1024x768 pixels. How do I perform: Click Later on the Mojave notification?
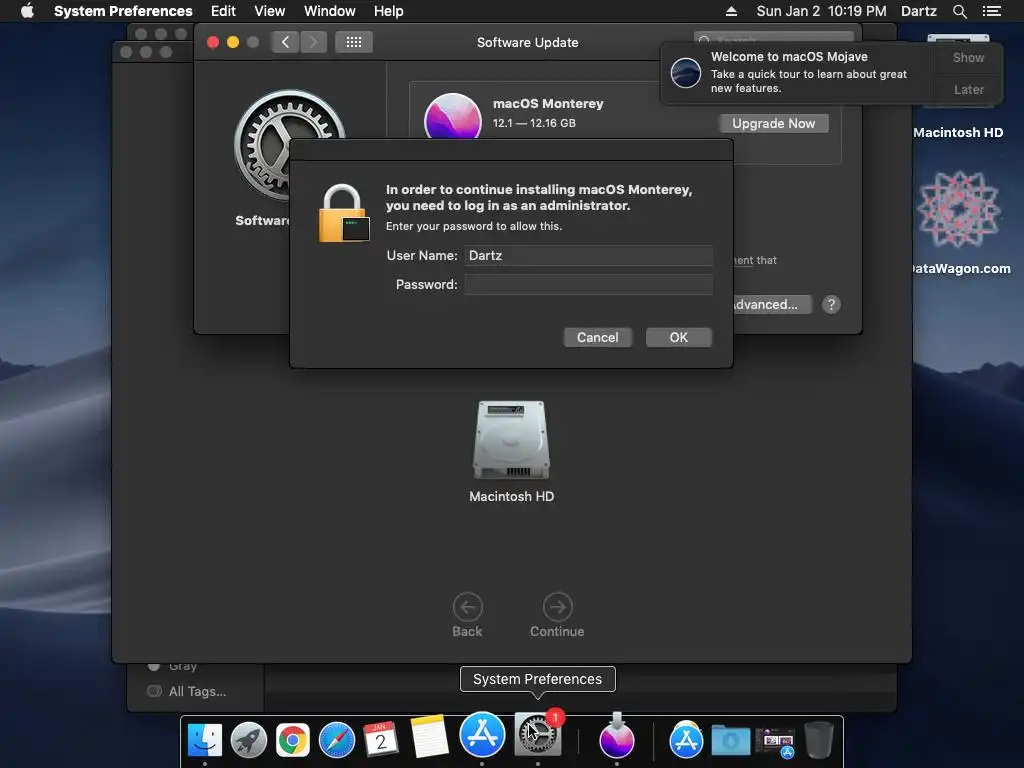[968, 89]
